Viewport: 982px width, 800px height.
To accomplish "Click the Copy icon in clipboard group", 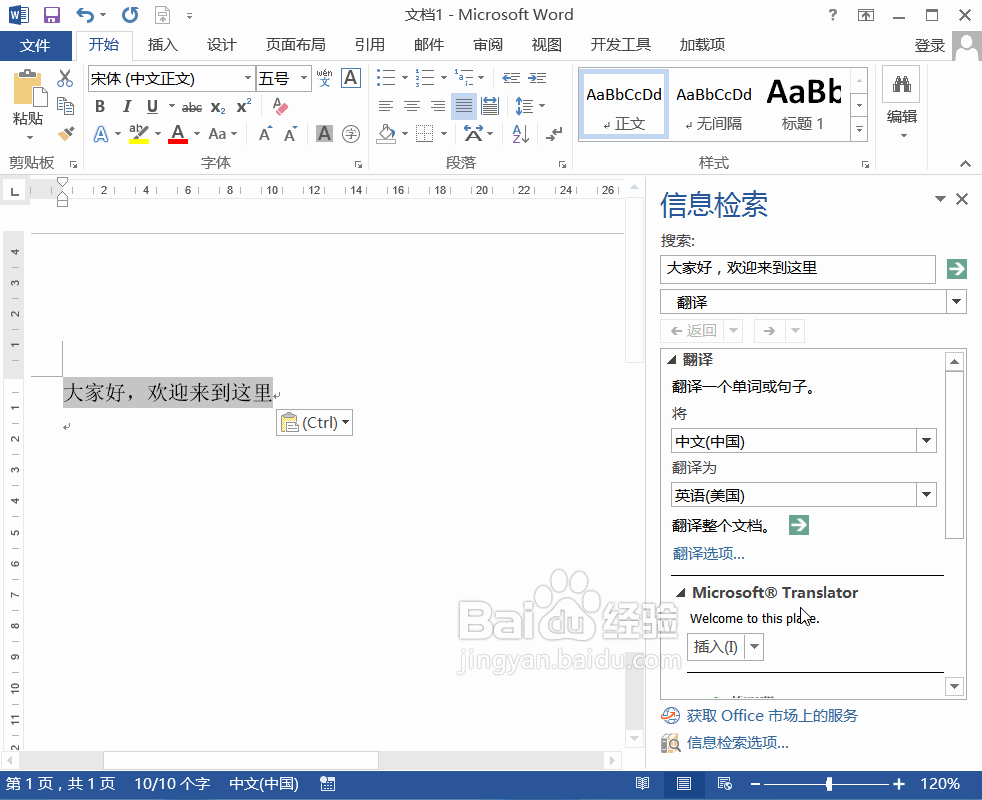I will coord(65,105).
